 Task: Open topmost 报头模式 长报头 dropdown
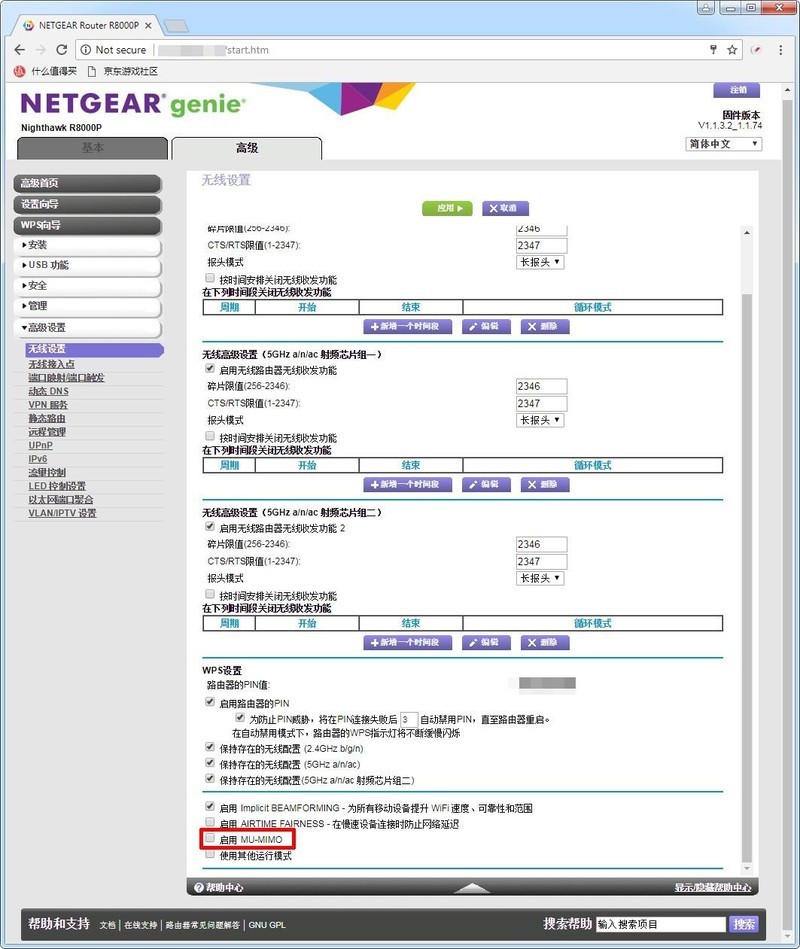(540, 262)
